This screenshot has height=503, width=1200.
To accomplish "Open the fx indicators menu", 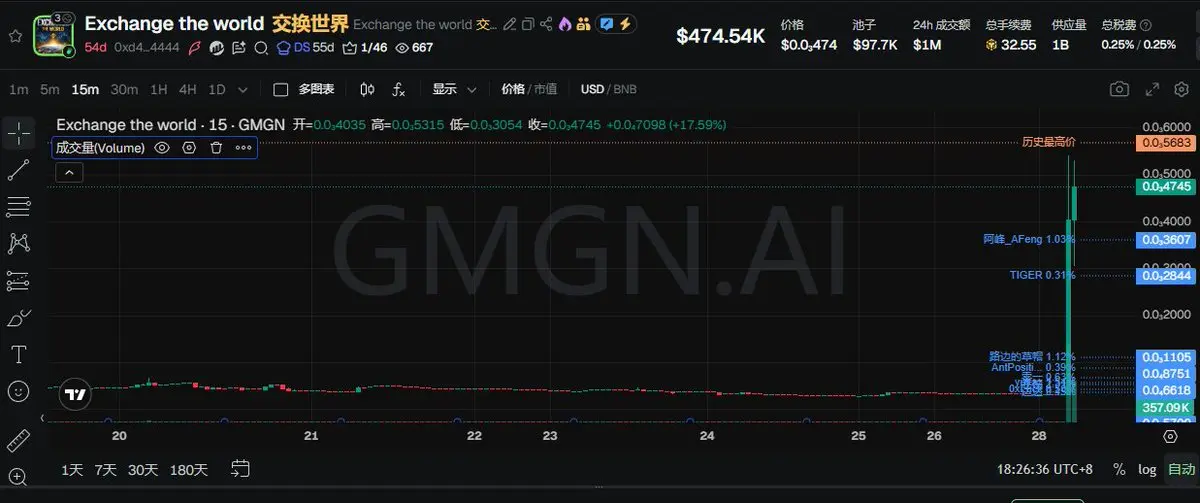I will pos(398,89).
